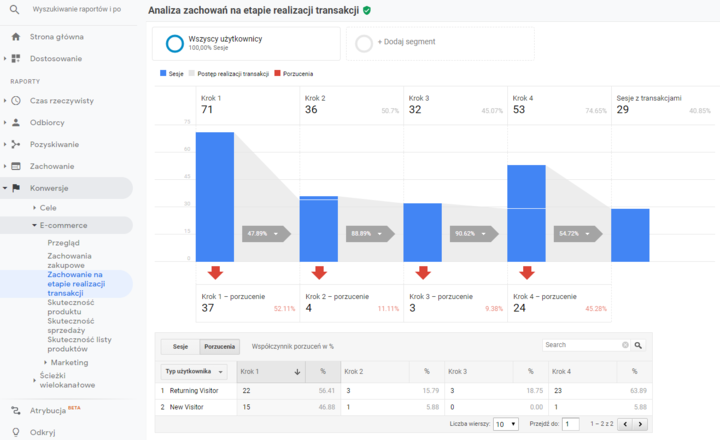Screen dimensions: 720x440
Task: Click the green verified shield next to title
Action: click(367, 10)
